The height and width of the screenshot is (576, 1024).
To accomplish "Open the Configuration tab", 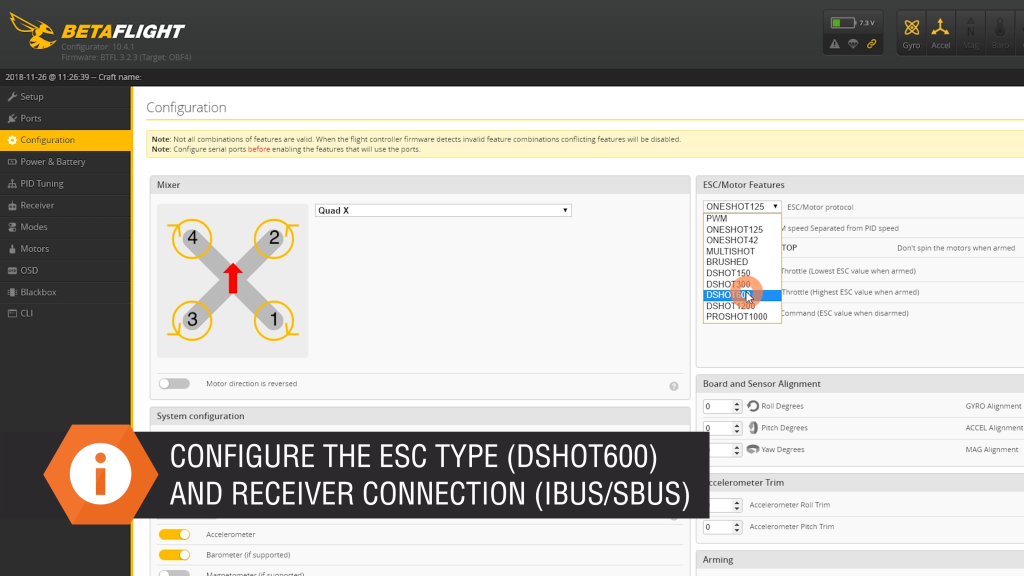I will tap(65, 140).
